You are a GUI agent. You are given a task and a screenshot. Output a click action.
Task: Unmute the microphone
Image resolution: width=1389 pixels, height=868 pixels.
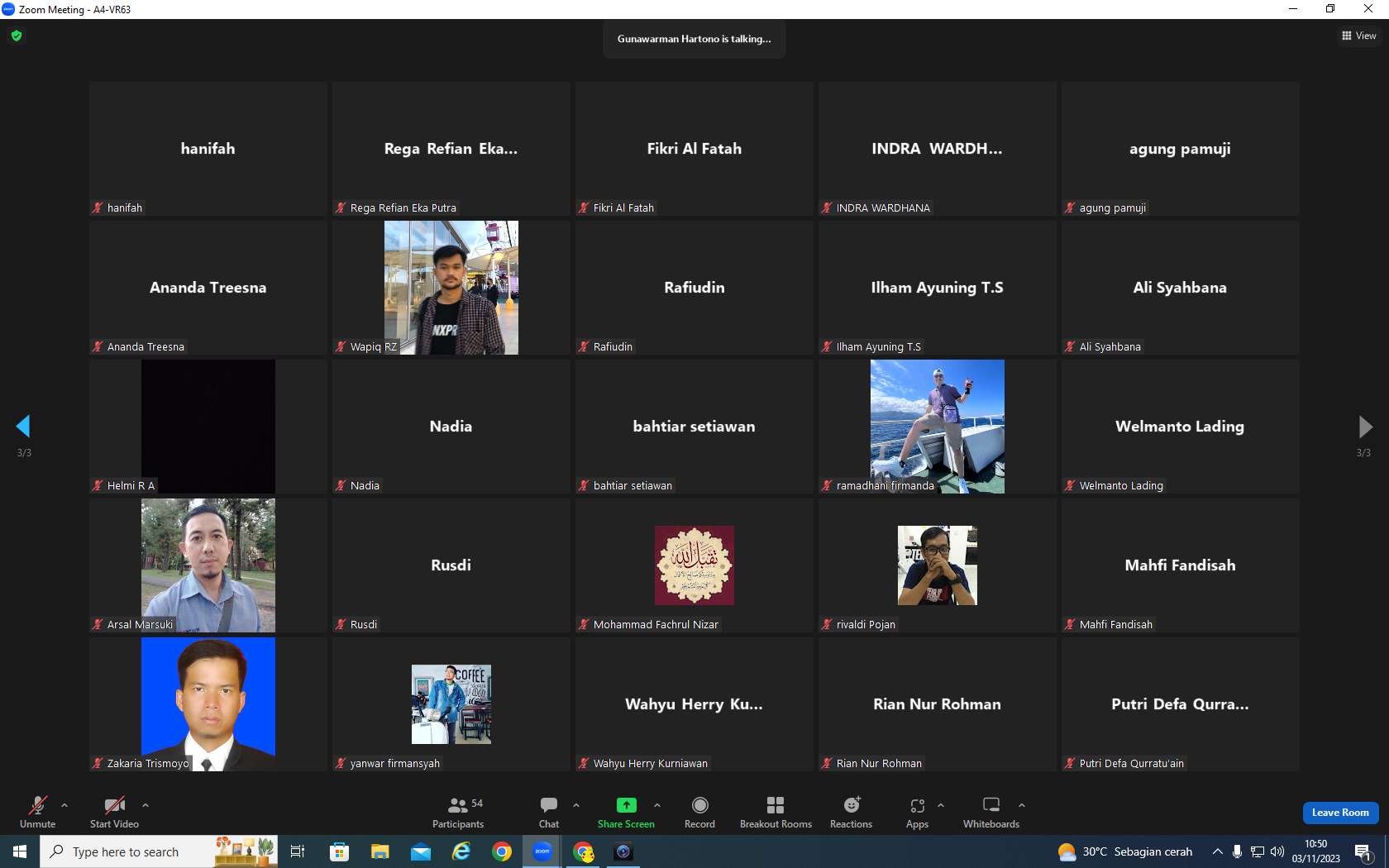tap(38, 812)
